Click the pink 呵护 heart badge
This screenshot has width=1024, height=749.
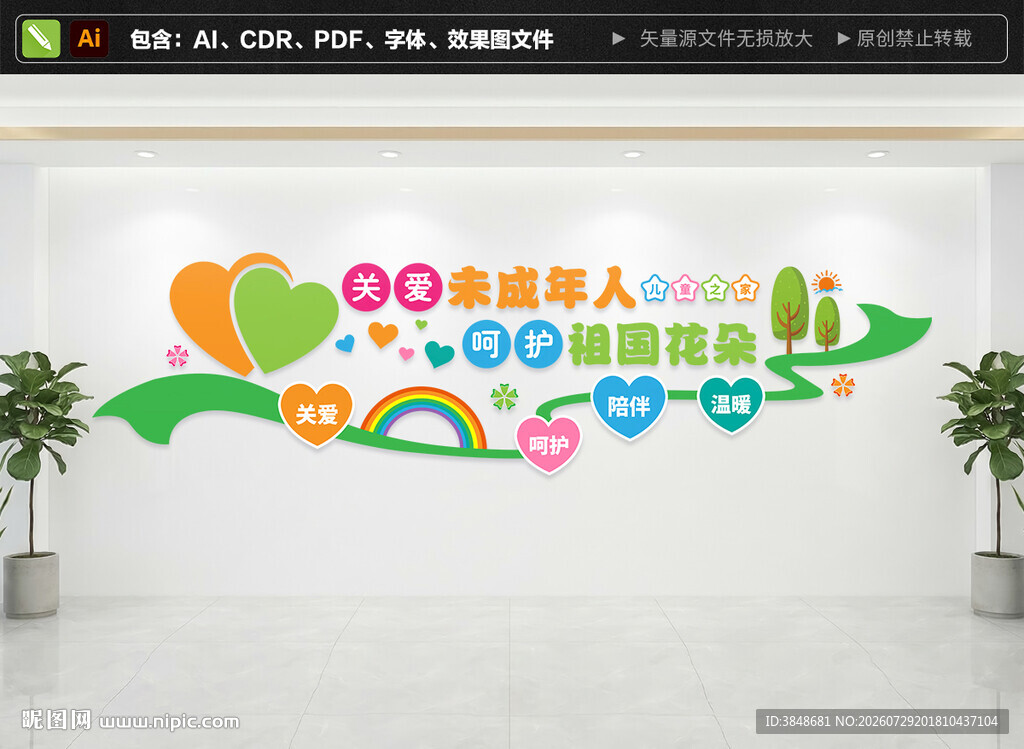coord(549,445)
